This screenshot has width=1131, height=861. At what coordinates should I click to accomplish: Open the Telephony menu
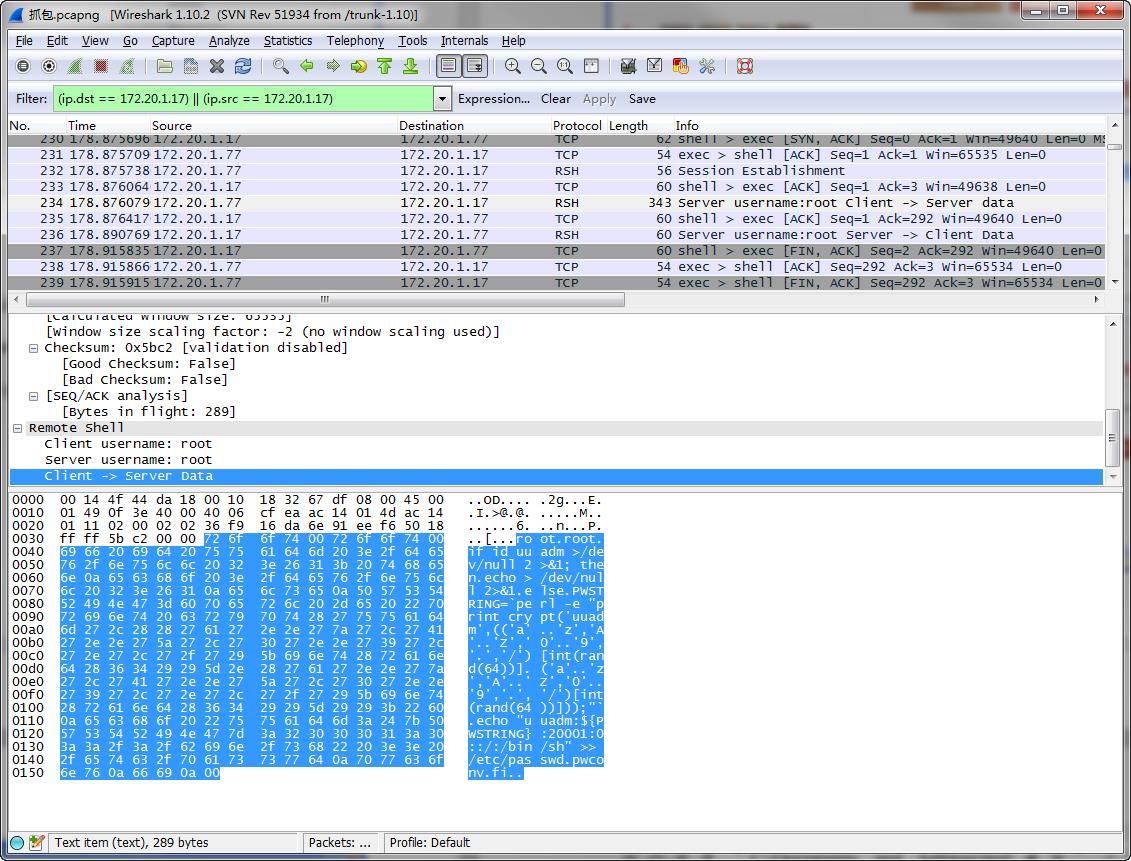point(355,41)
